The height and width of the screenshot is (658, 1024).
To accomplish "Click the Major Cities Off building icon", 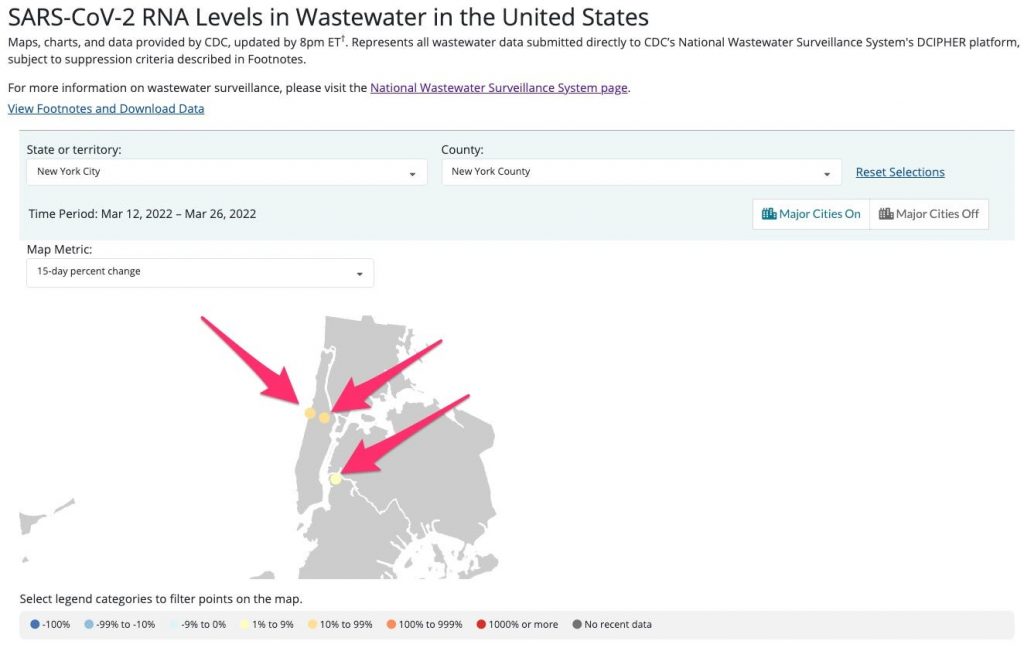I will tap(886, 214).
